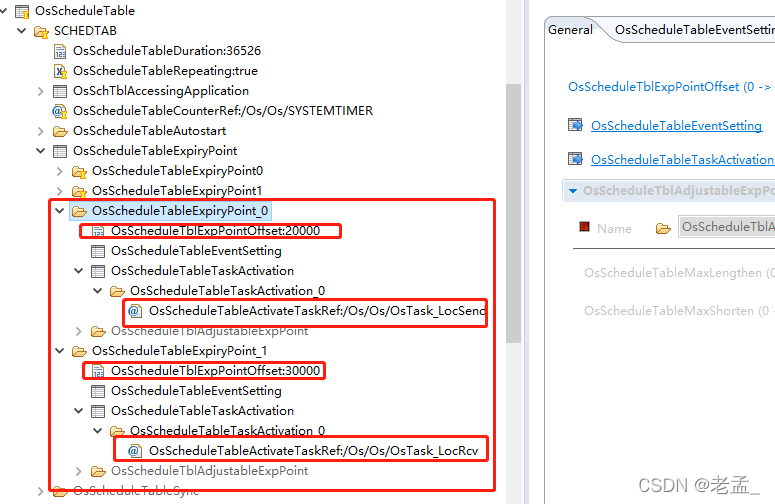Click the EventSetting table icon under ExpiryPoint_0

98,252
